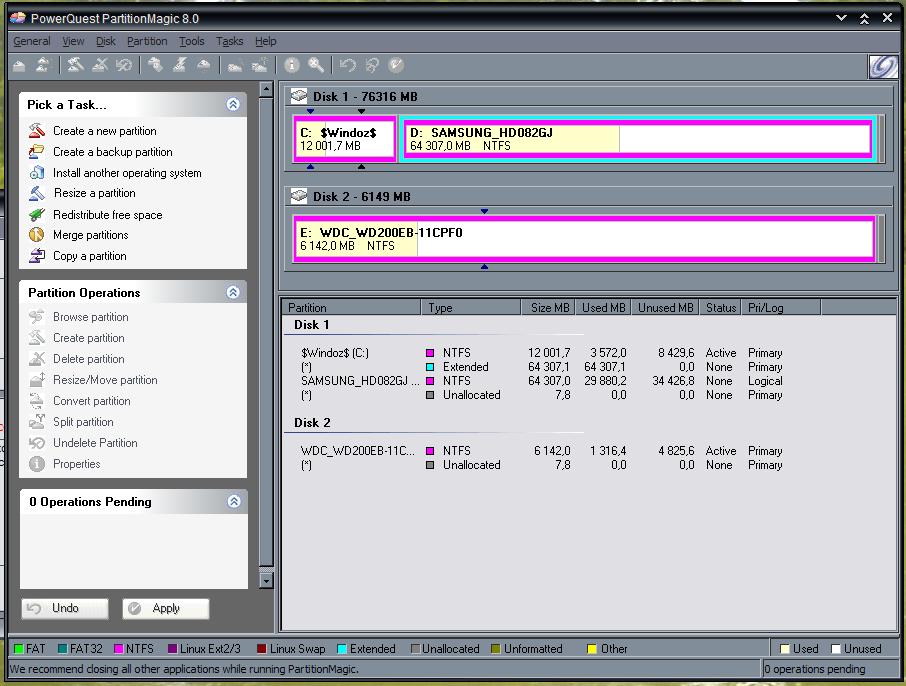The image size is (906, 686).
Task: Click the Install another operating system link
Action: pyautogui.click(x=127, y=172)
